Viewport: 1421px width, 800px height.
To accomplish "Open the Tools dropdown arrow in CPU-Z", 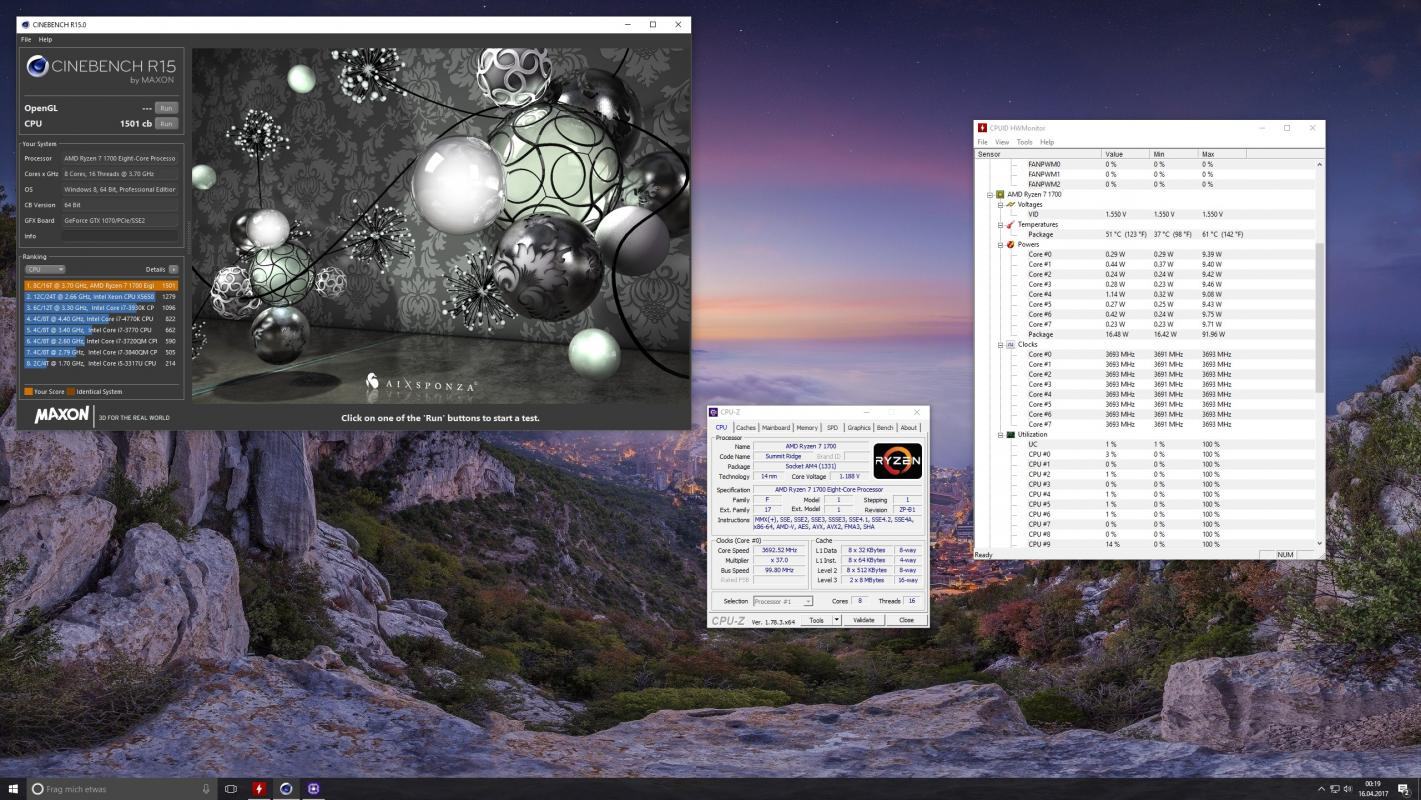I will click(837, 620).
